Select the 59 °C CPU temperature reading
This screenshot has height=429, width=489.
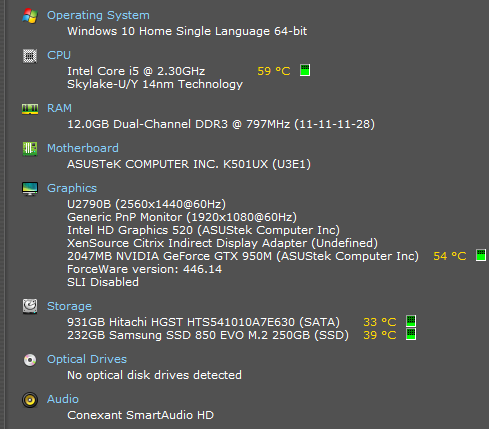coord(274,71)
